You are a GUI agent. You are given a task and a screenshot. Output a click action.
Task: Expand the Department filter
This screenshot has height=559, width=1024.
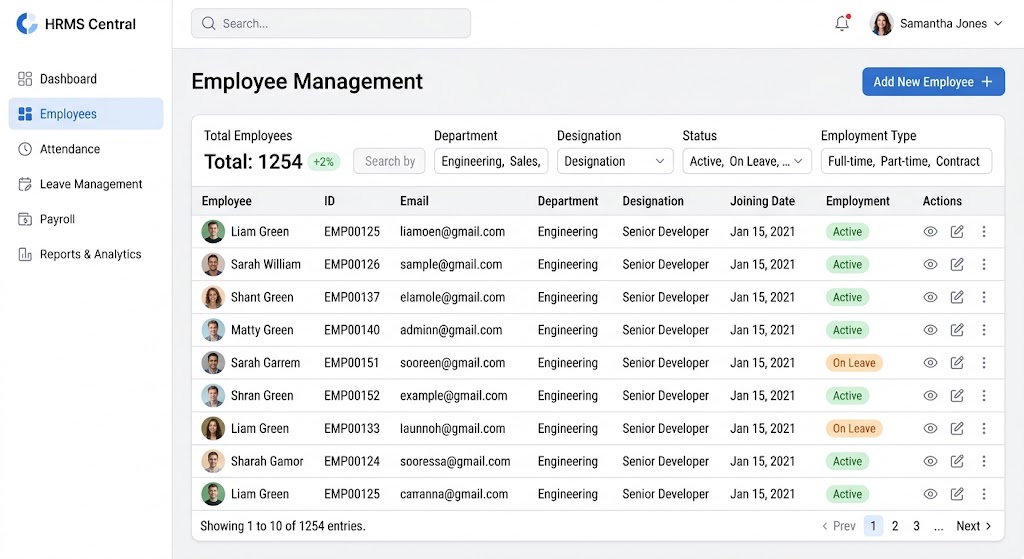pos(491,161)
